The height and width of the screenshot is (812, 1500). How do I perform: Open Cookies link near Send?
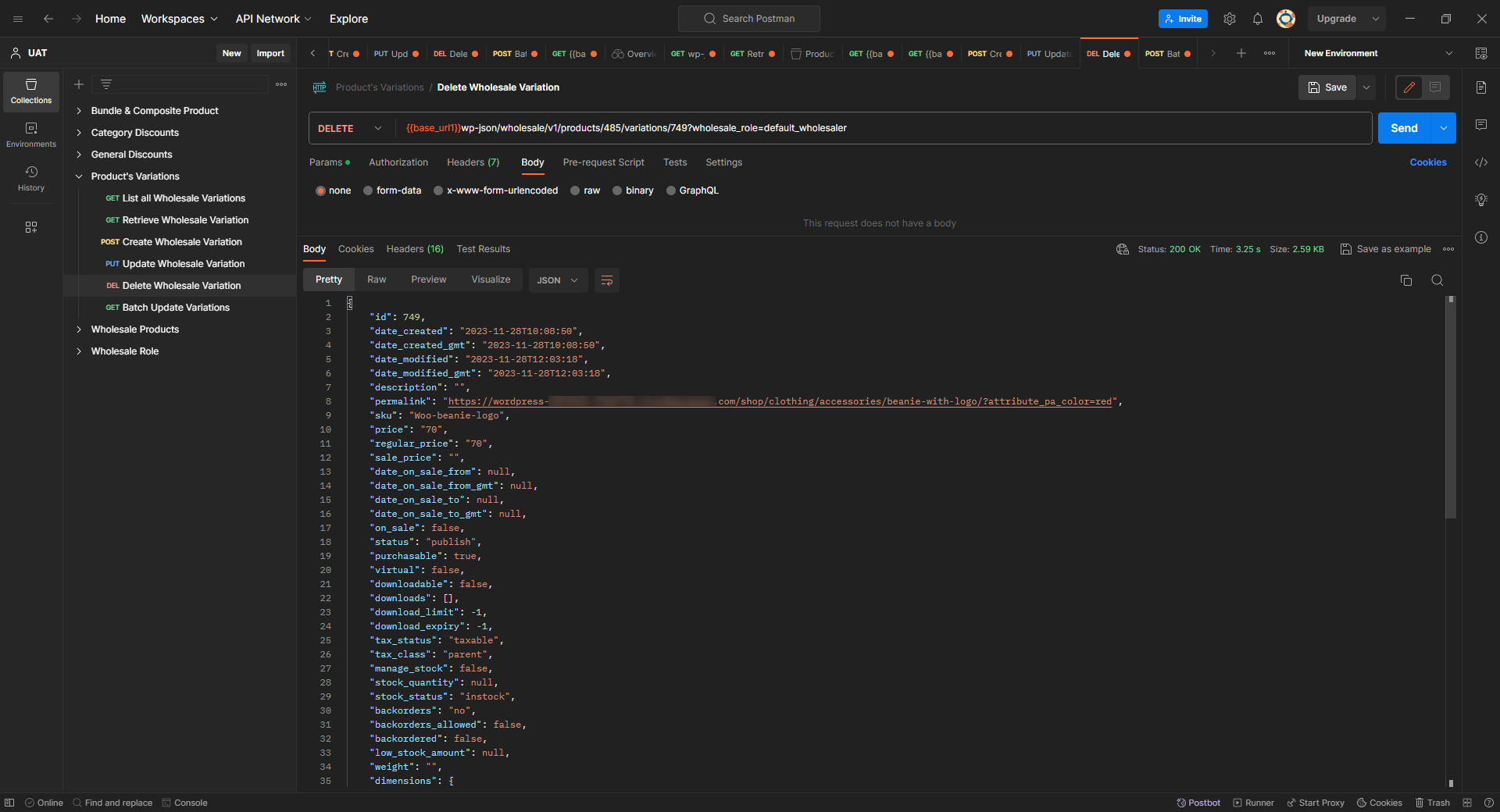[1428, 162]
